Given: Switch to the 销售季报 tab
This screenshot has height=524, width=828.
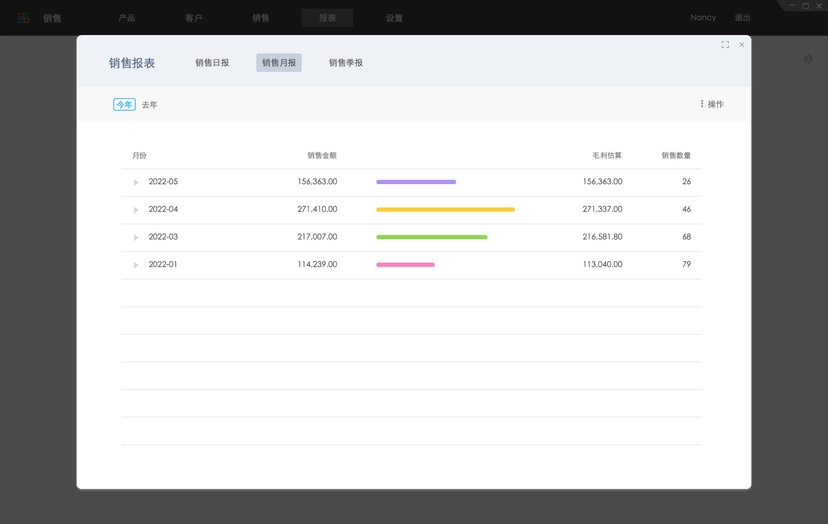Looking at the screenshot, I should [346, 63].
